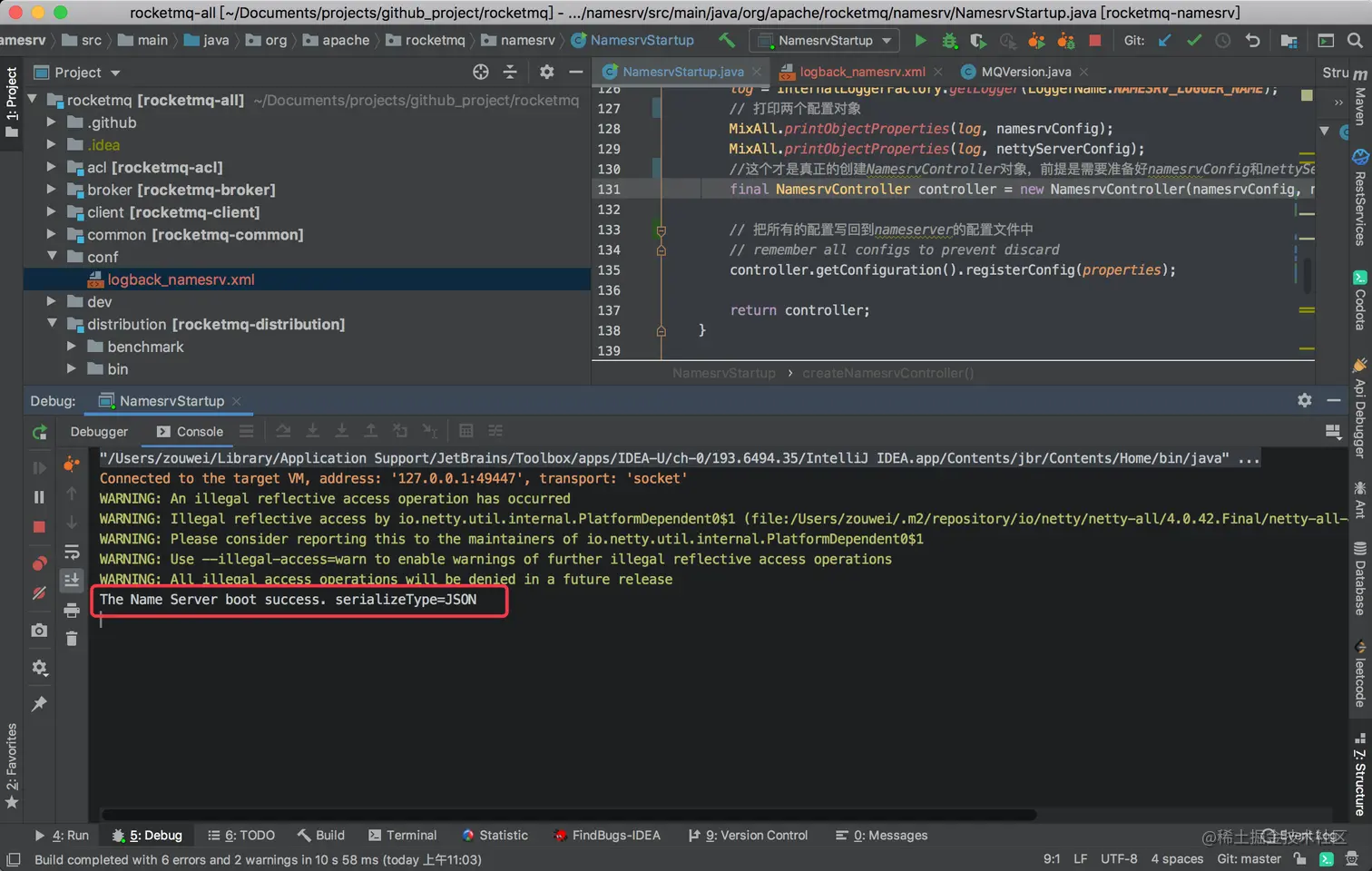Click the thread dump camera icon
The width and height of the screenshot is (1372, 871).
39,630
